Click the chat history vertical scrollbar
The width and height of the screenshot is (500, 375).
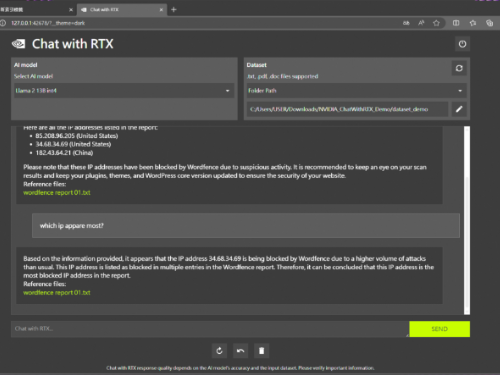(x=467, y=220)
